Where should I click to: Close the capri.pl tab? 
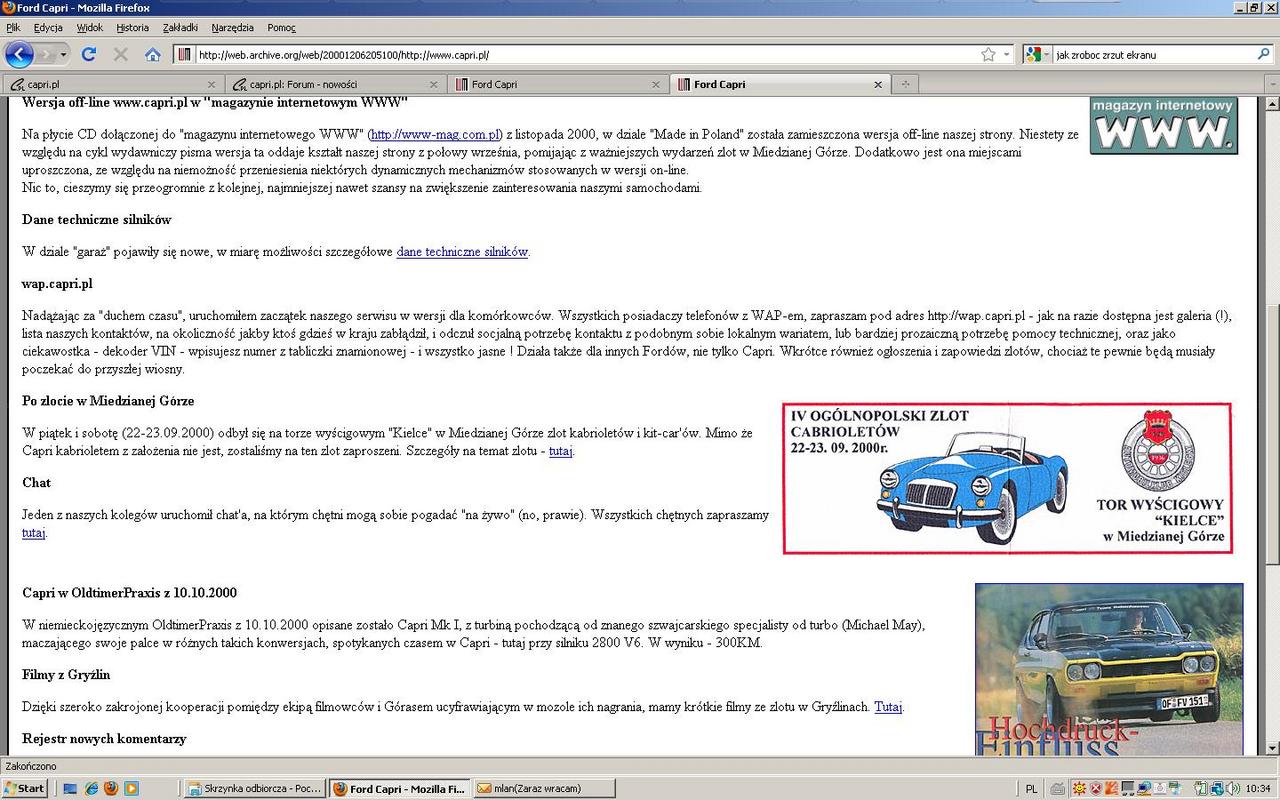pos(211,85)
